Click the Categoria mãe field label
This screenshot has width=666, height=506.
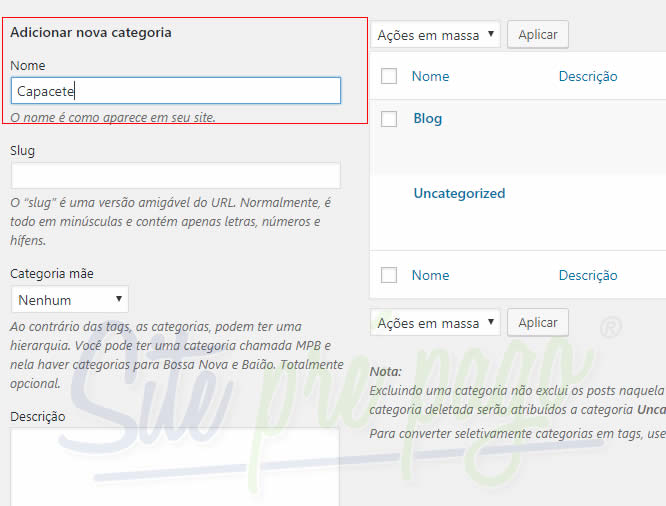pyautogui.click(x=52, y=273)
